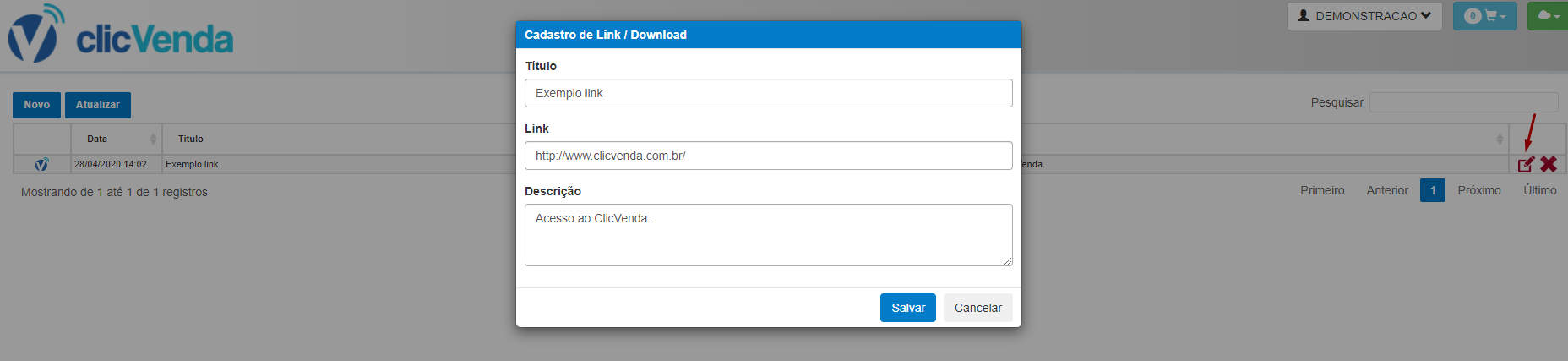This screenshot has width=1568, height=361.
Task: Go to the Próximo page
Action: [x=1478, y=190]
